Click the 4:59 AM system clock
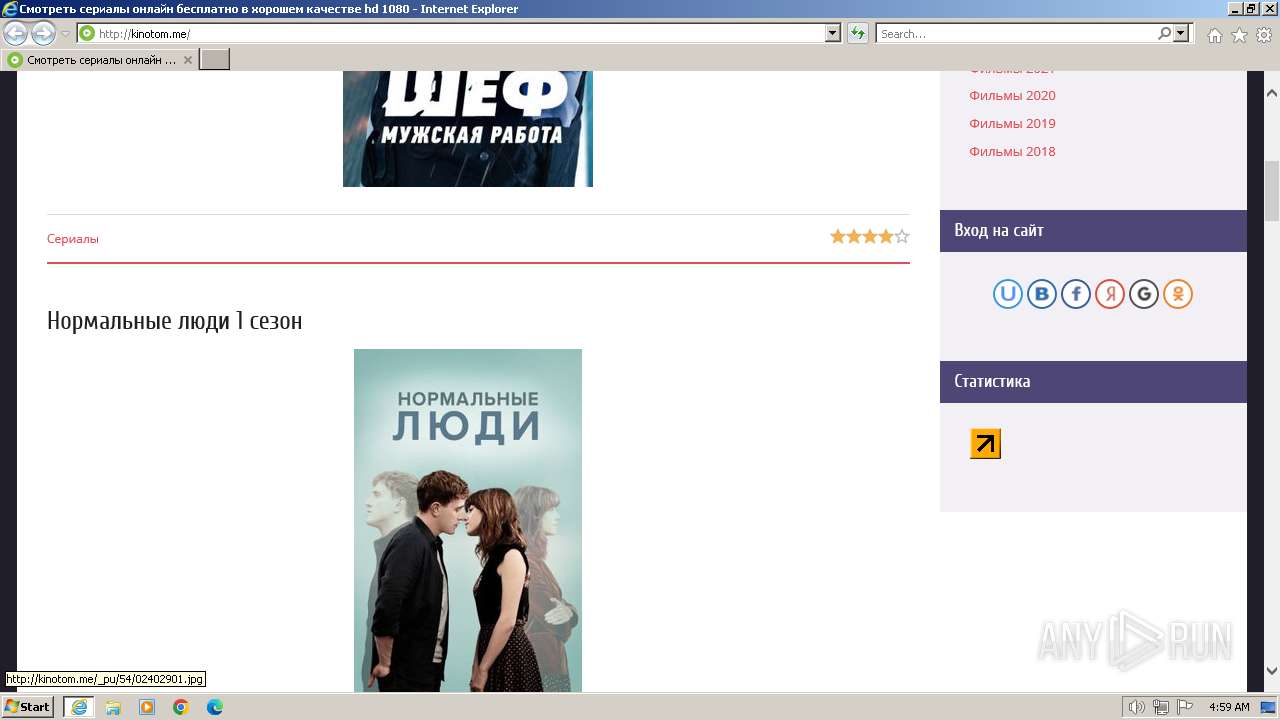Viewport: 1280px width, 720px height. coord(1229,707)
